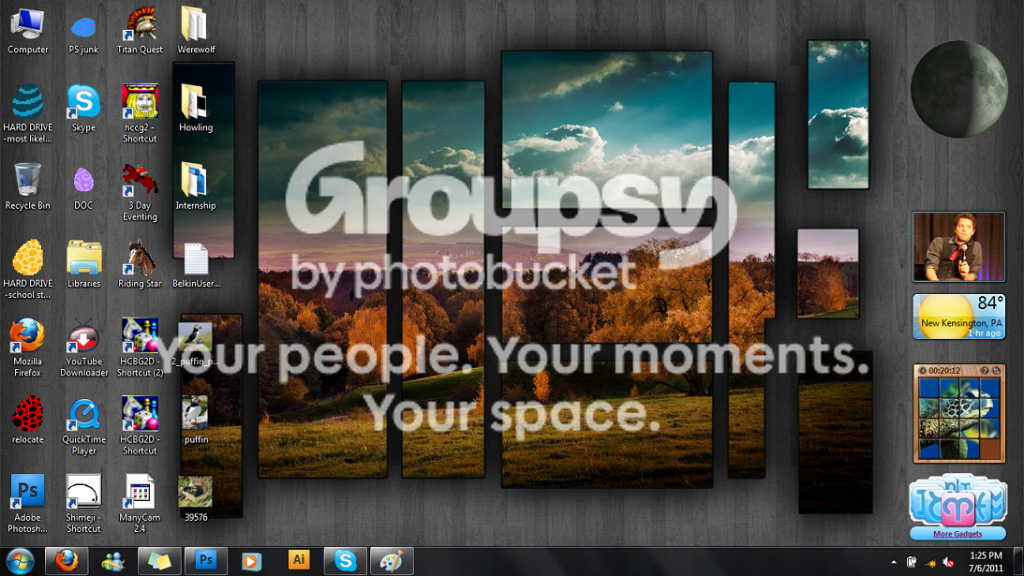Open Windows Live Messenger on the taskbar

(x=113, y=561)
